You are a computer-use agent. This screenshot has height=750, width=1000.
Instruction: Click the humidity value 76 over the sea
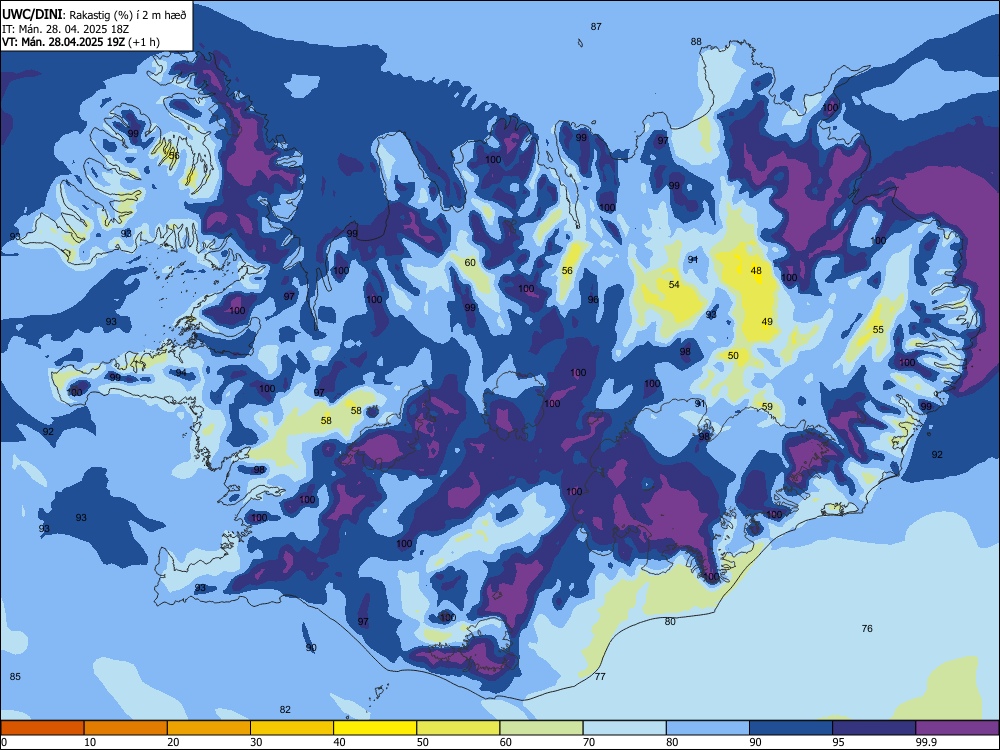click(x=867, y=628)
